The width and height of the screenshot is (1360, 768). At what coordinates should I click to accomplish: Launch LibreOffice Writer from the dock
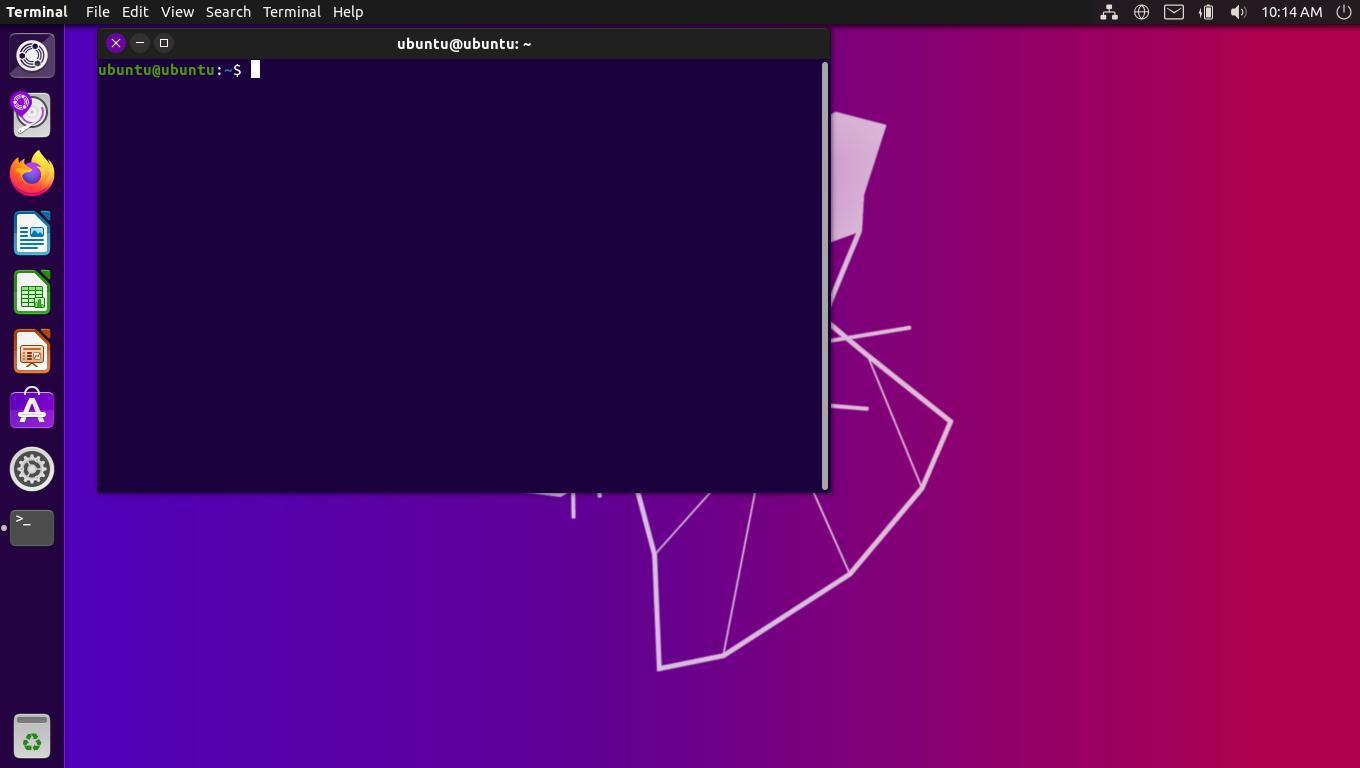(32, 234)
